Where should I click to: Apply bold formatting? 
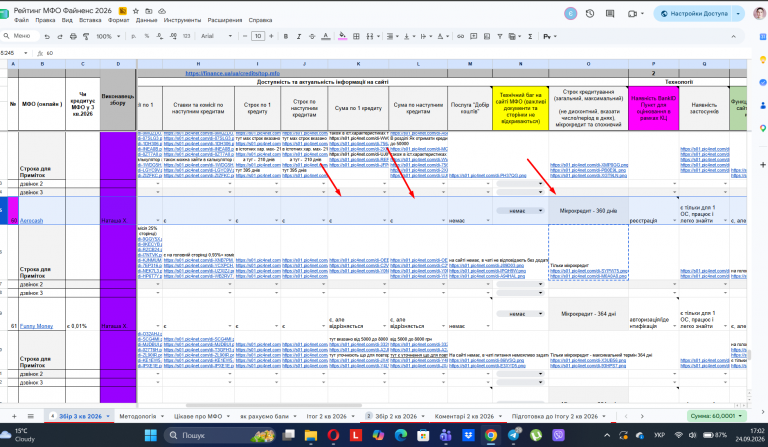[x=286, y=36]
